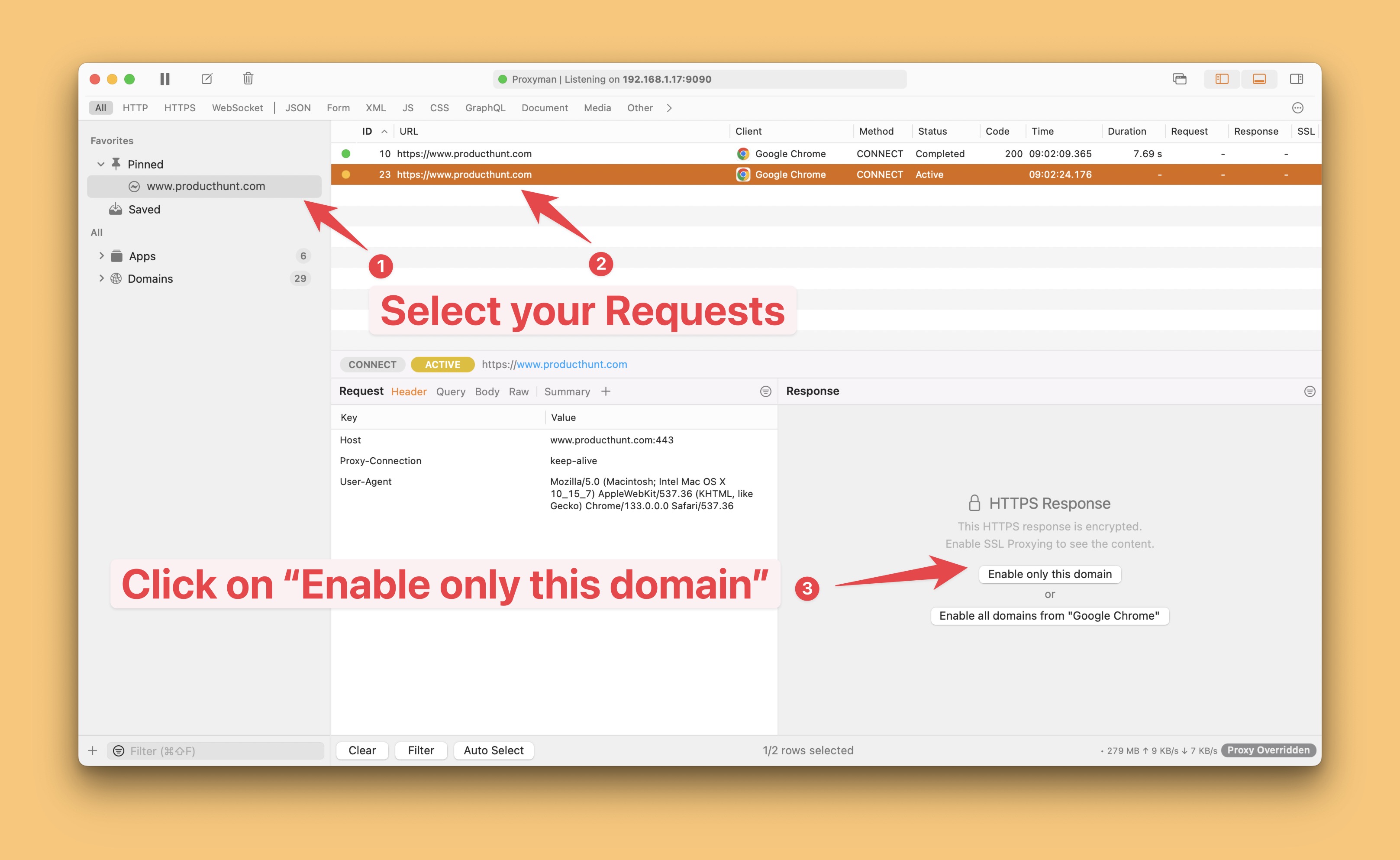Sort by ID column header
Image resolution: width=1400 pixels, height=860 pixels.
click(x=368, y=131)
